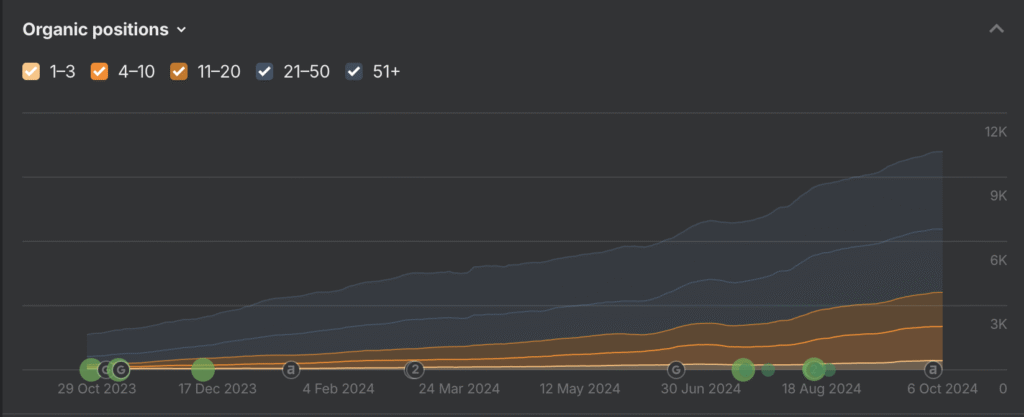Click the '2' marker near 24 Mar 2024
Viewport: 1024px width, 417px height.
pyautogui.click(x=415, y=370)
